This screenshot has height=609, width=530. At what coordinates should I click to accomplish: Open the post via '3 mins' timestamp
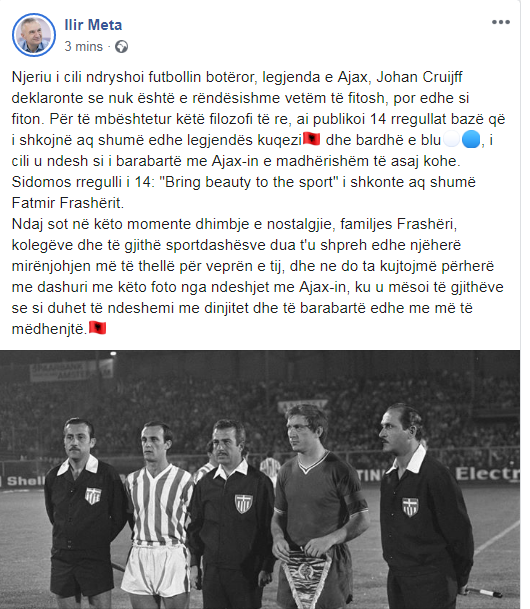pyautogui.click(x=83, y=46)
